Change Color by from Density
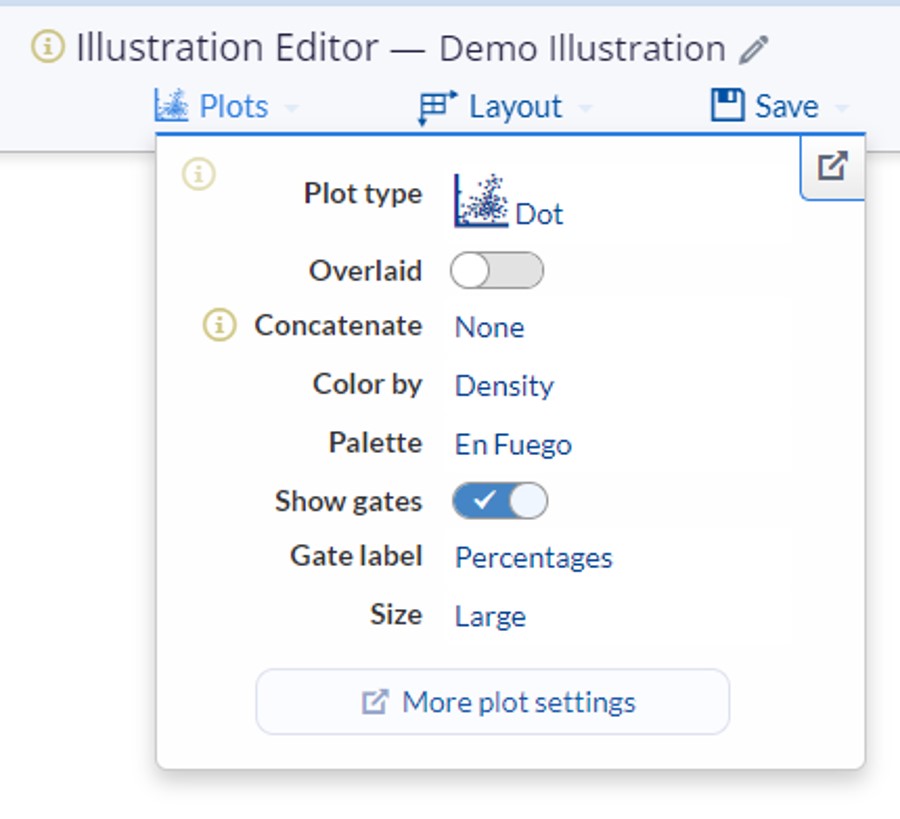 [x=504, y=386]
